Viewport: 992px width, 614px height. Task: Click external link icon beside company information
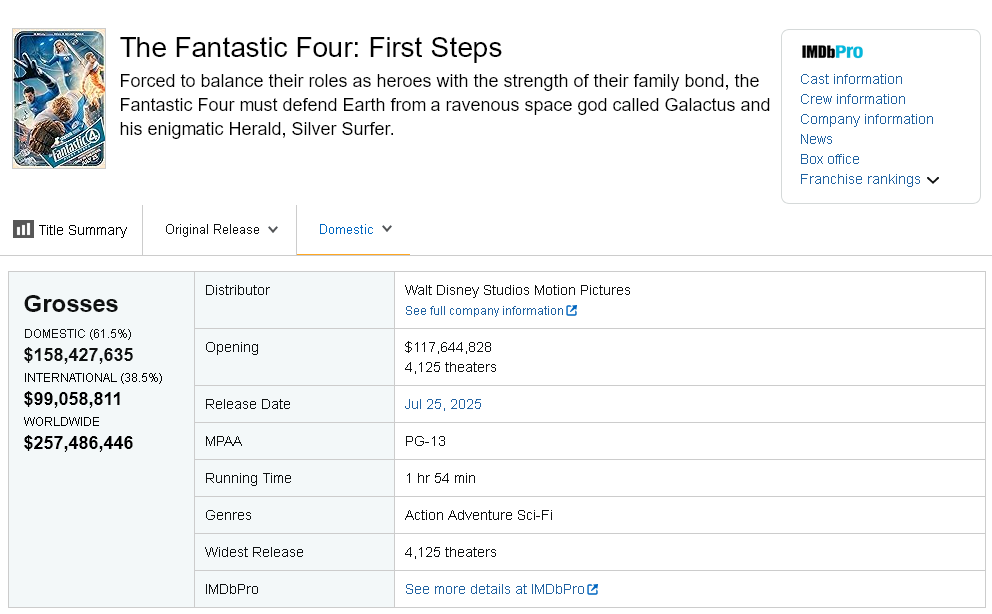[571, 310]
